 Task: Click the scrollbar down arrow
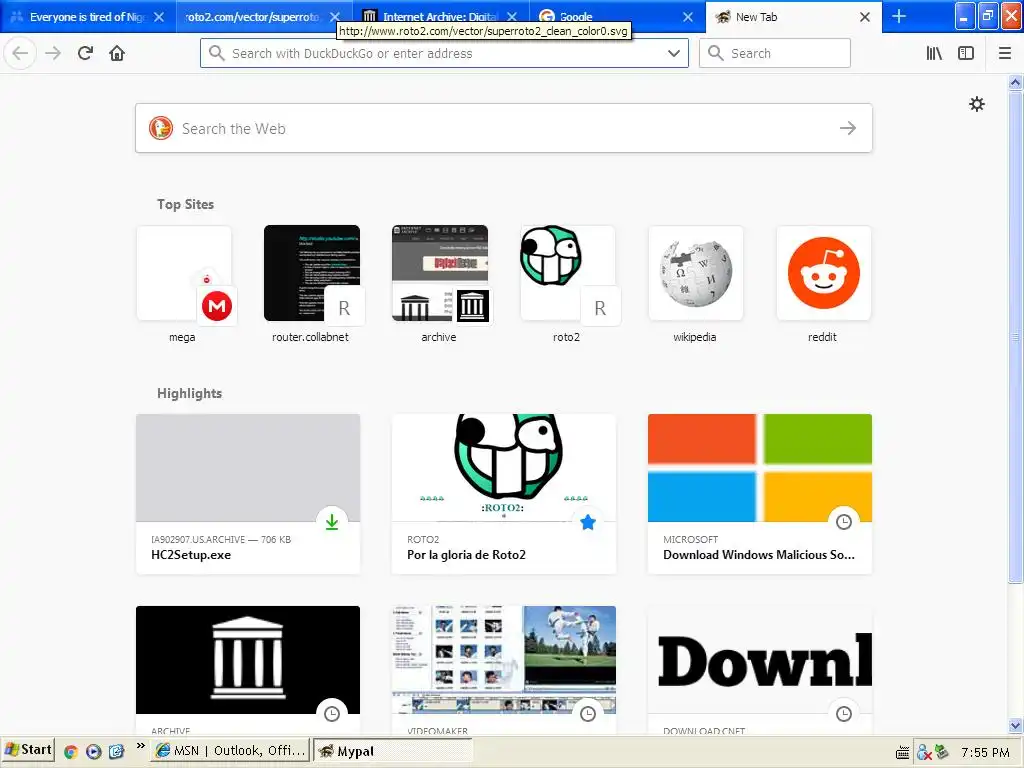1015,726
